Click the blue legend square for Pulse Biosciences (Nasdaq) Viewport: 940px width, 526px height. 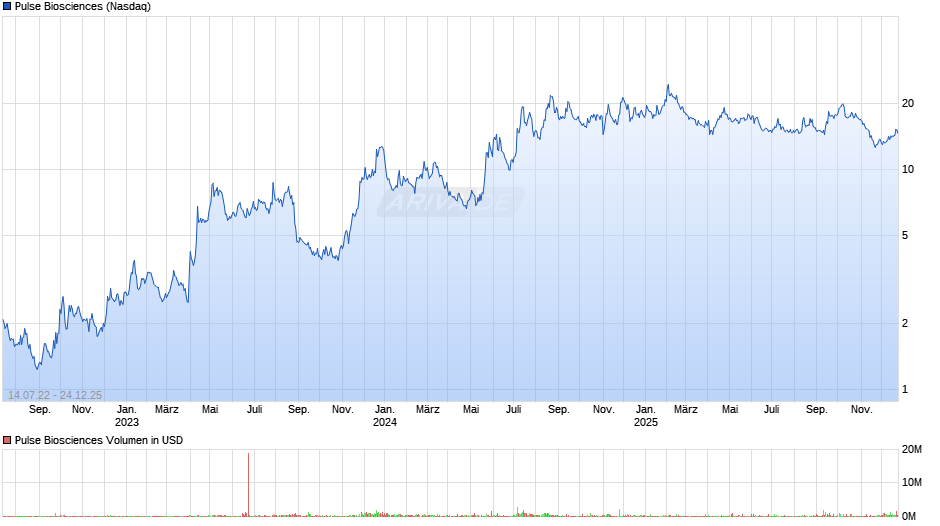[x=7, y=7]
